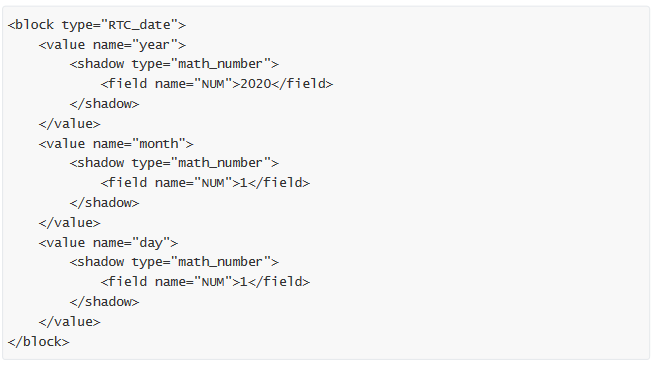Click the opening block type="RTC_date" line
The width and height of the screenshot is (655, 365).
96,25
